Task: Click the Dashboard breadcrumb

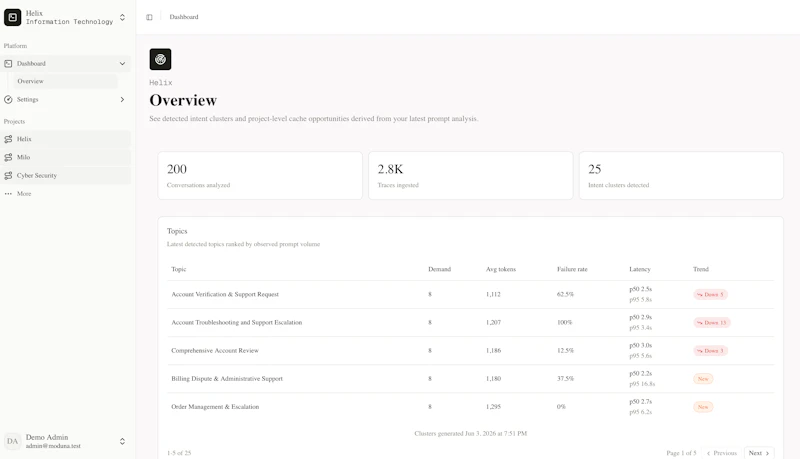Action: pos(184,17)
